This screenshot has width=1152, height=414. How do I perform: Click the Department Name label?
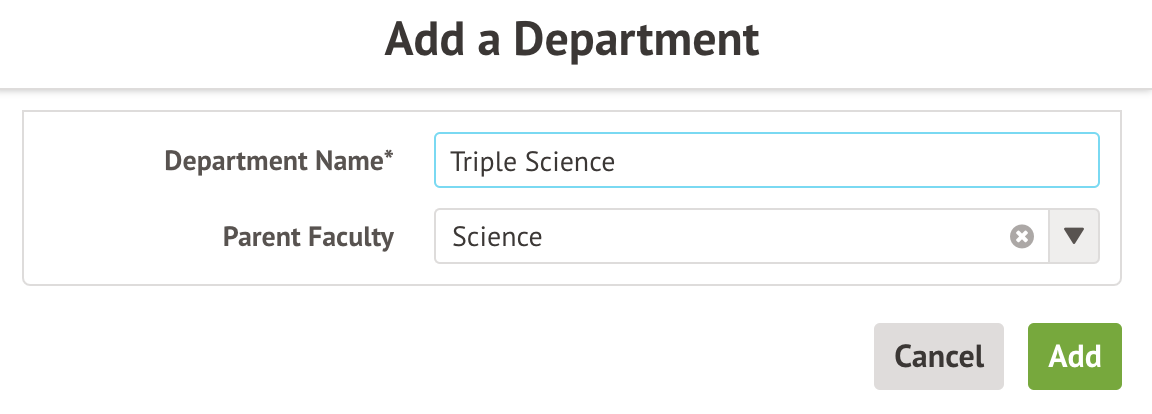coord(274,161)
